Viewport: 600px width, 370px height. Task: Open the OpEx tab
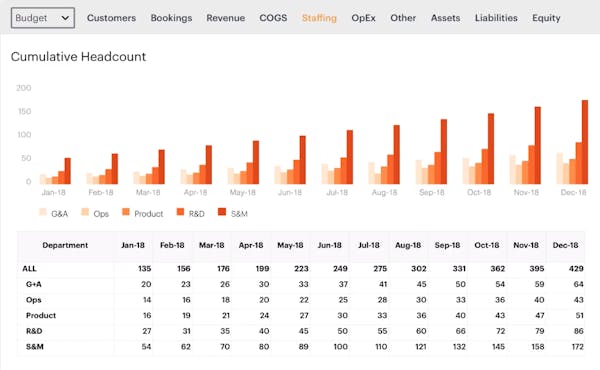coord(364,18)
